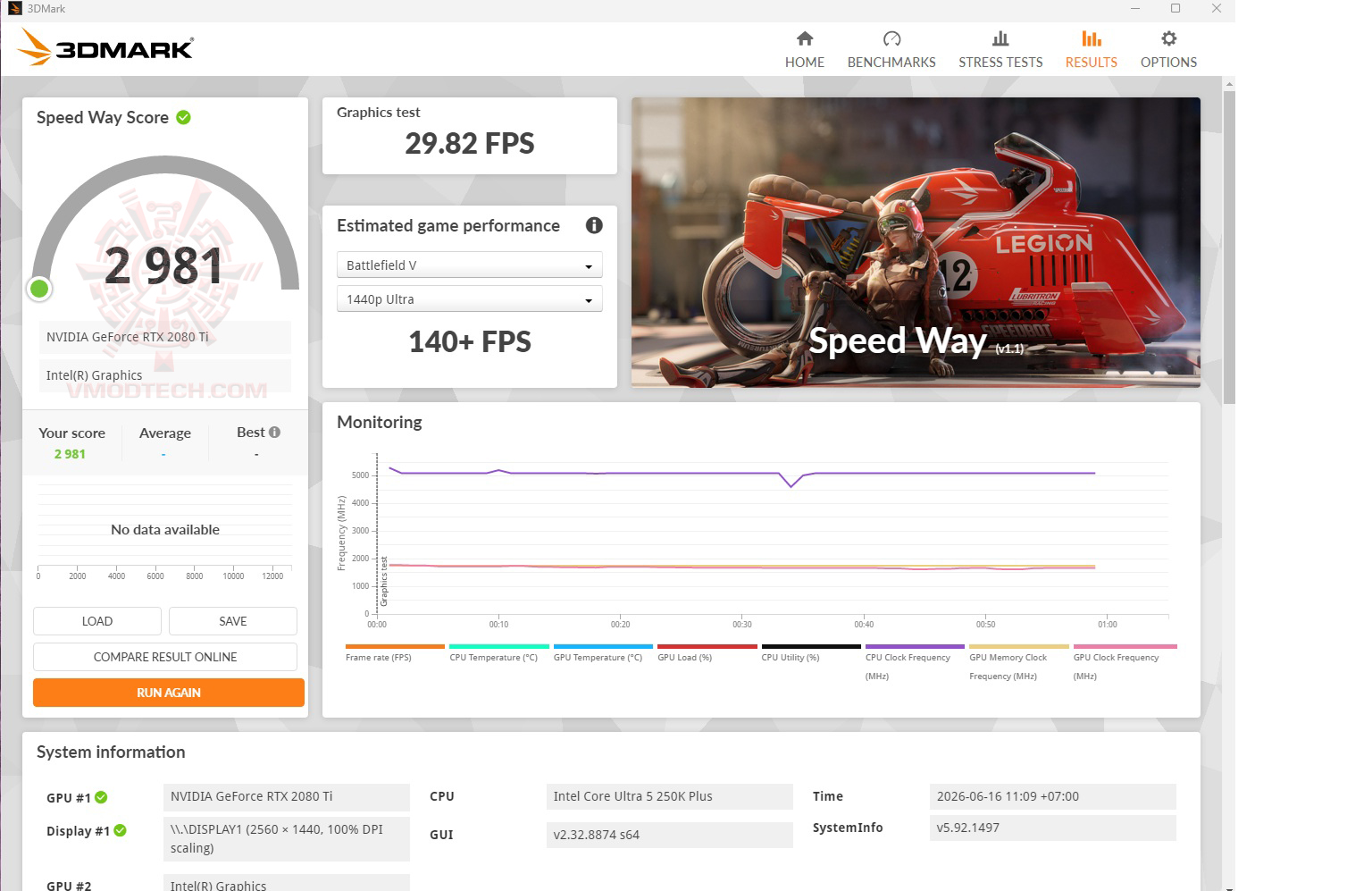
Task: Open the 1440p Ultra resolution dropdown
Action: [469, 299]
